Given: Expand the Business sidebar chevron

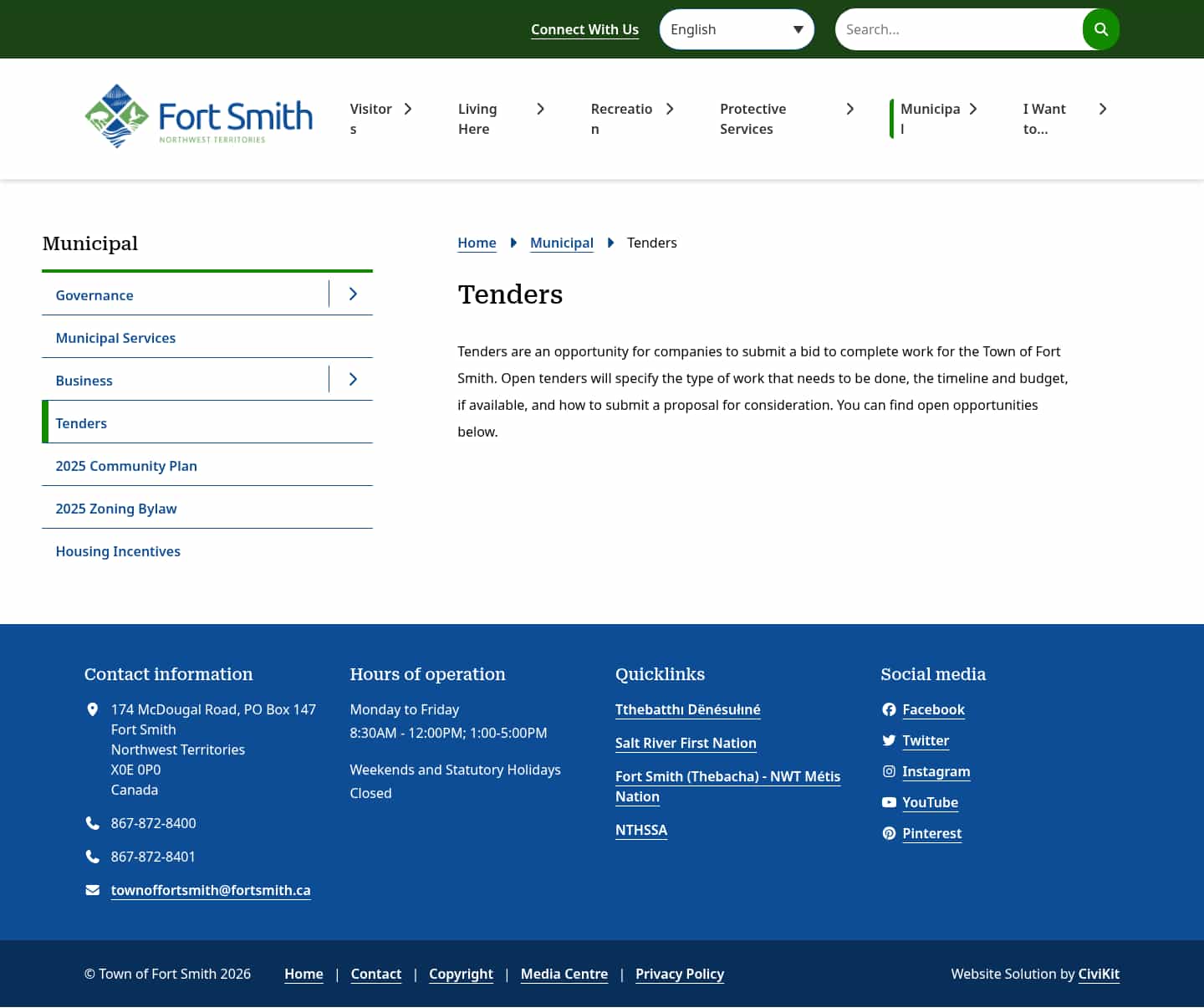Looking at the screenshot, I should pyautogui.click(x=352, y=379).
